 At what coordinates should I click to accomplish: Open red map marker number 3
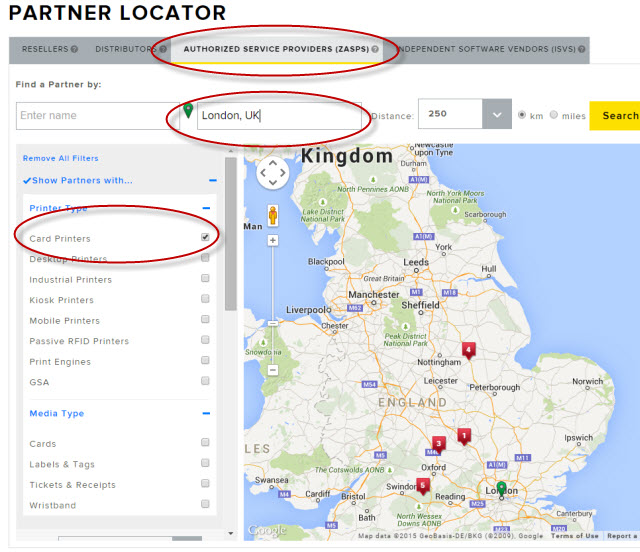coord(439,444)
